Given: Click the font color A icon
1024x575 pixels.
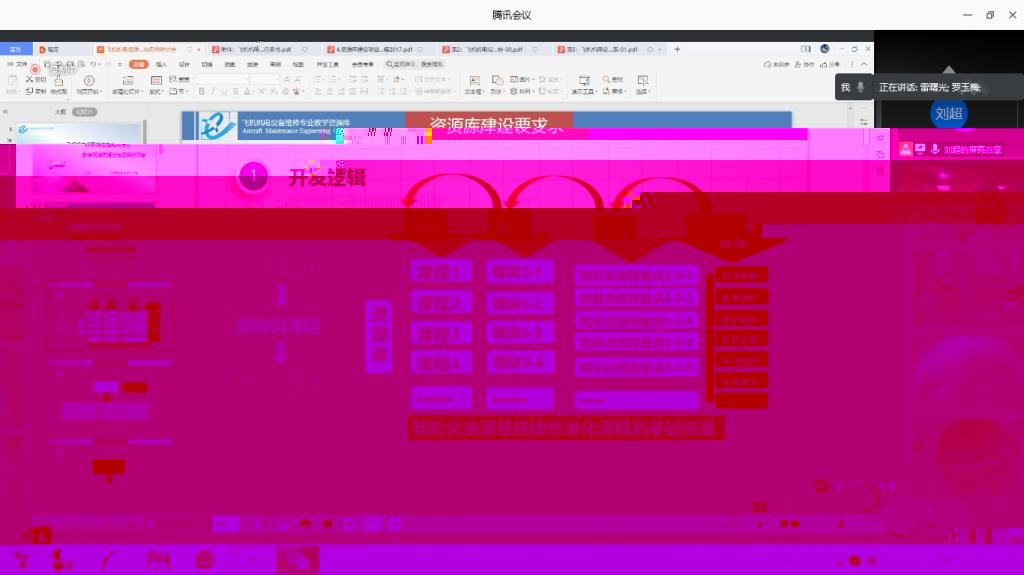Looking at the screenshot, I should [247, 91].
